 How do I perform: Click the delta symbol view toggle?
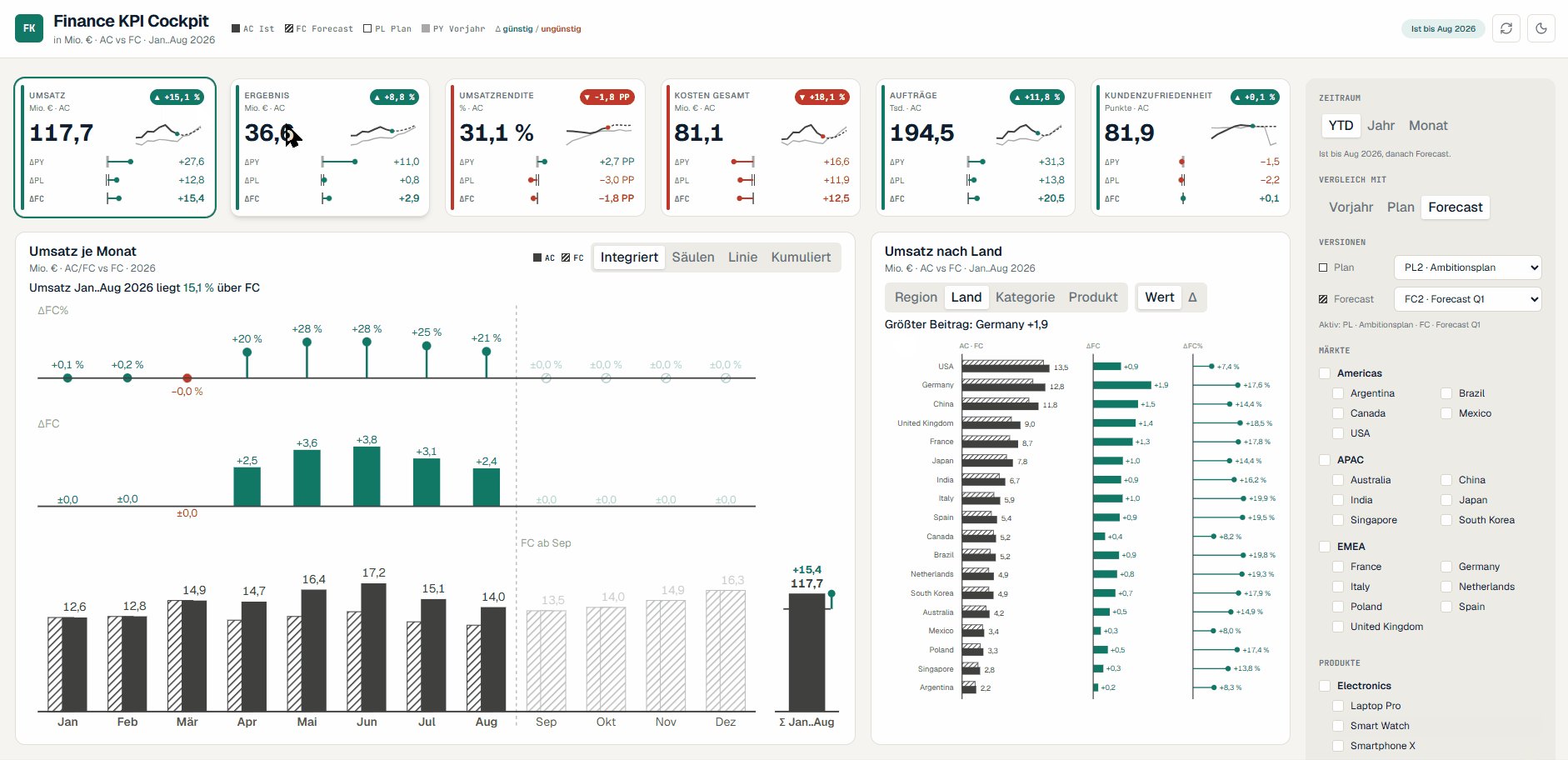point(1192,297)
